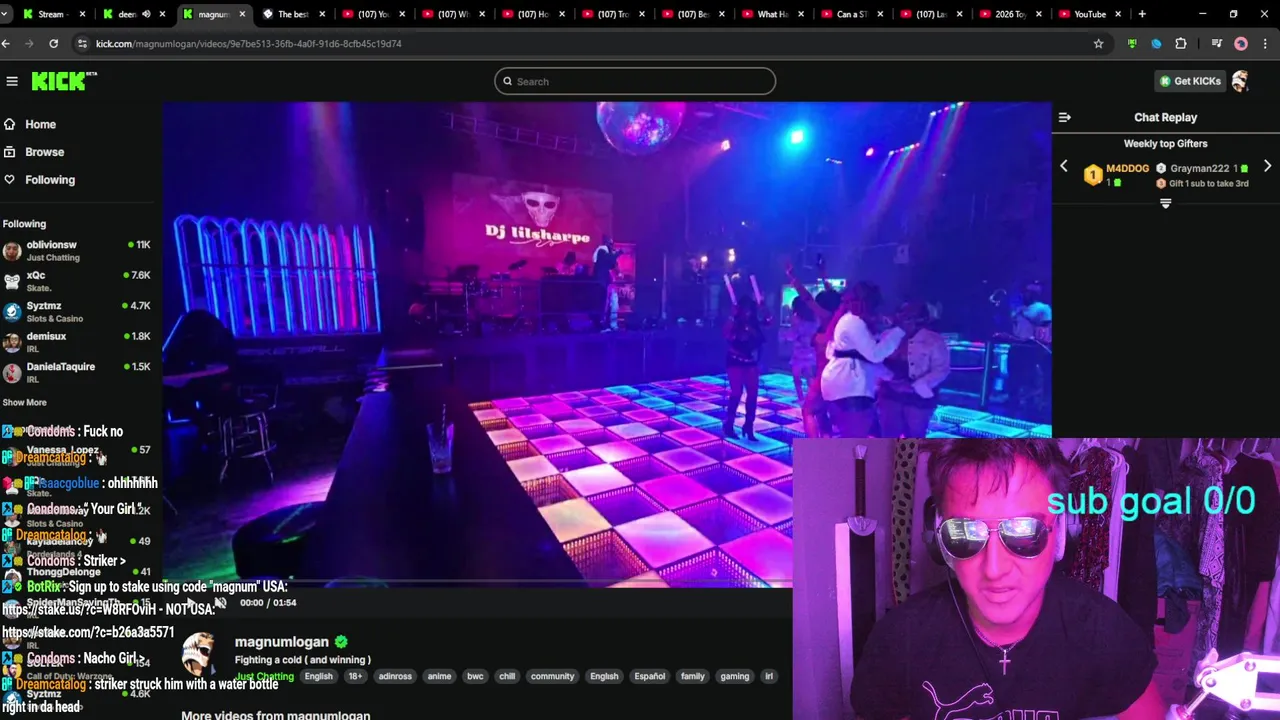Select the chill tag
Viewport: 1280px width, 720px height.
pyautogui.click(x=507, y=676)
